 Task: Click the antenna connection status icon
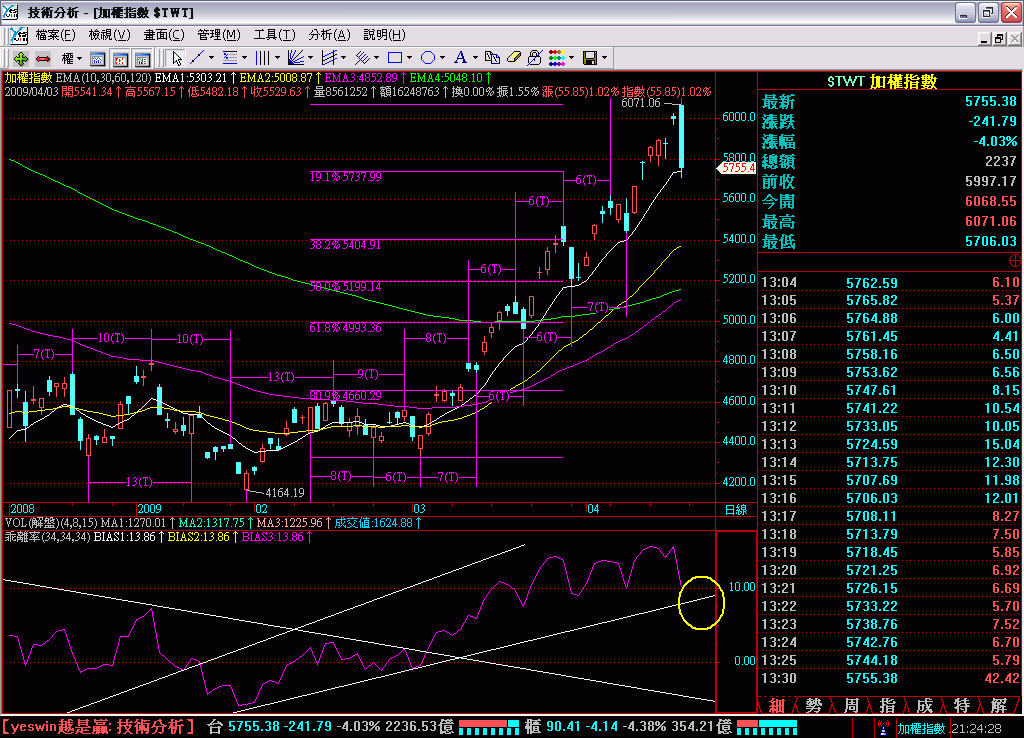pyautogui.click(x=883, y=728)
